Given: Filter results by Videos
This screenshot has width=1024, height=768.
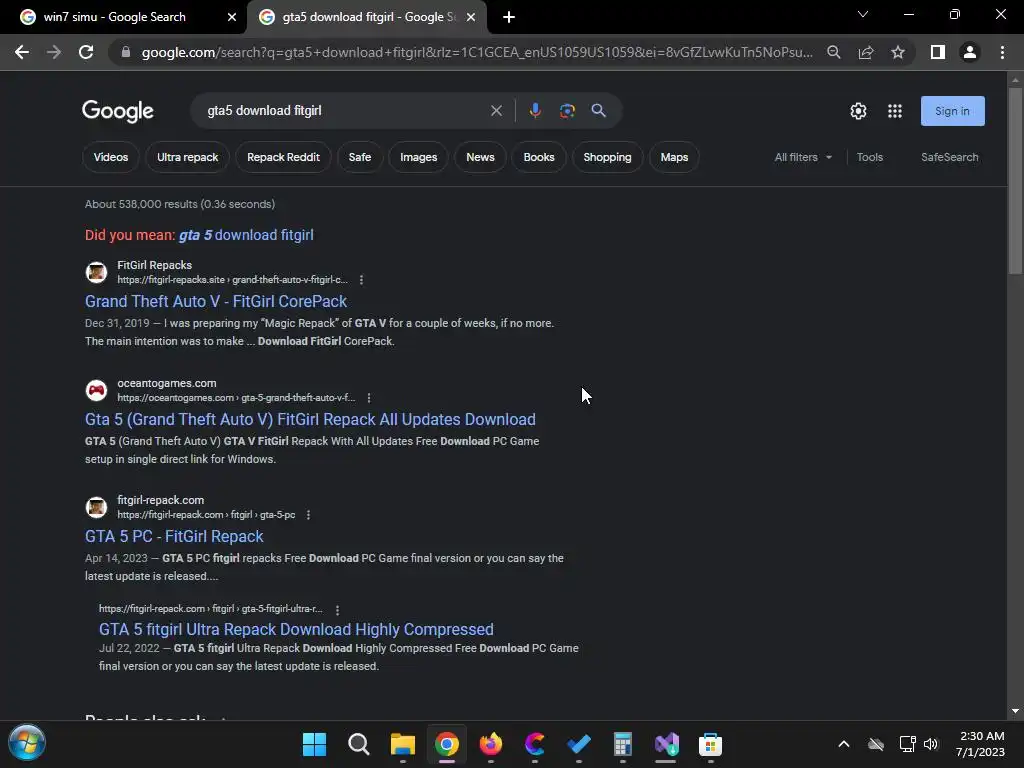Looking at the screenshot, I should tap(110, 157).
